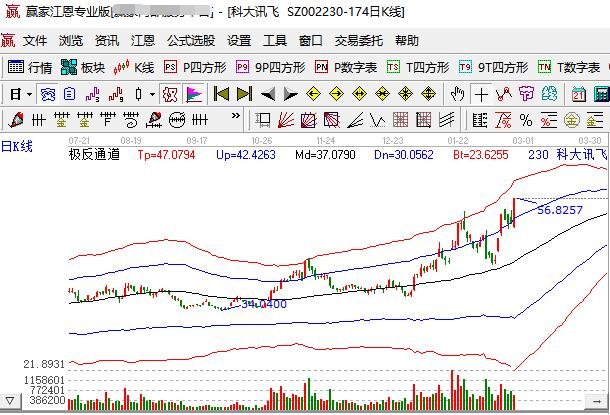Click yellow diamond four-way expand icon
Image resolution: width=610 pixels, height=415 pixels.
pos(428,94)
